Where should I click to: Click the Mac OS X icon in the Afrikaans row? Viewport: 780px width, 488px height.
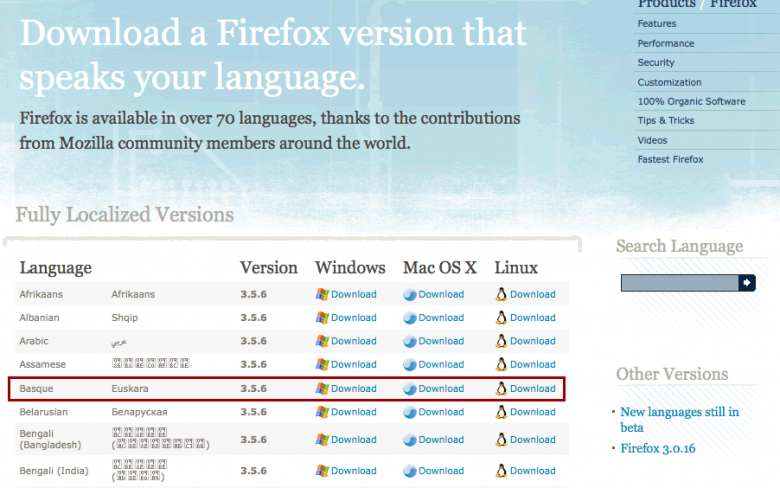[x=409, y=294]
